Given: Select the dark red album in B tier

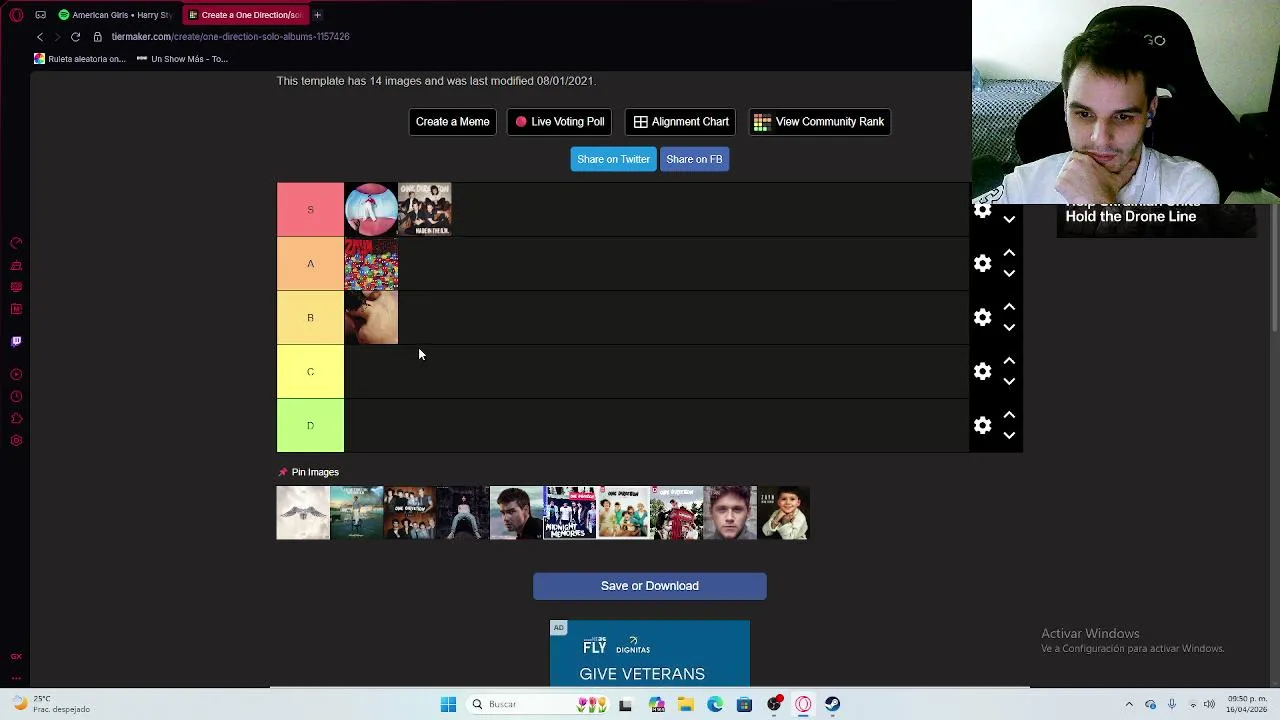Looking at the screenshot, I should 371,317.
